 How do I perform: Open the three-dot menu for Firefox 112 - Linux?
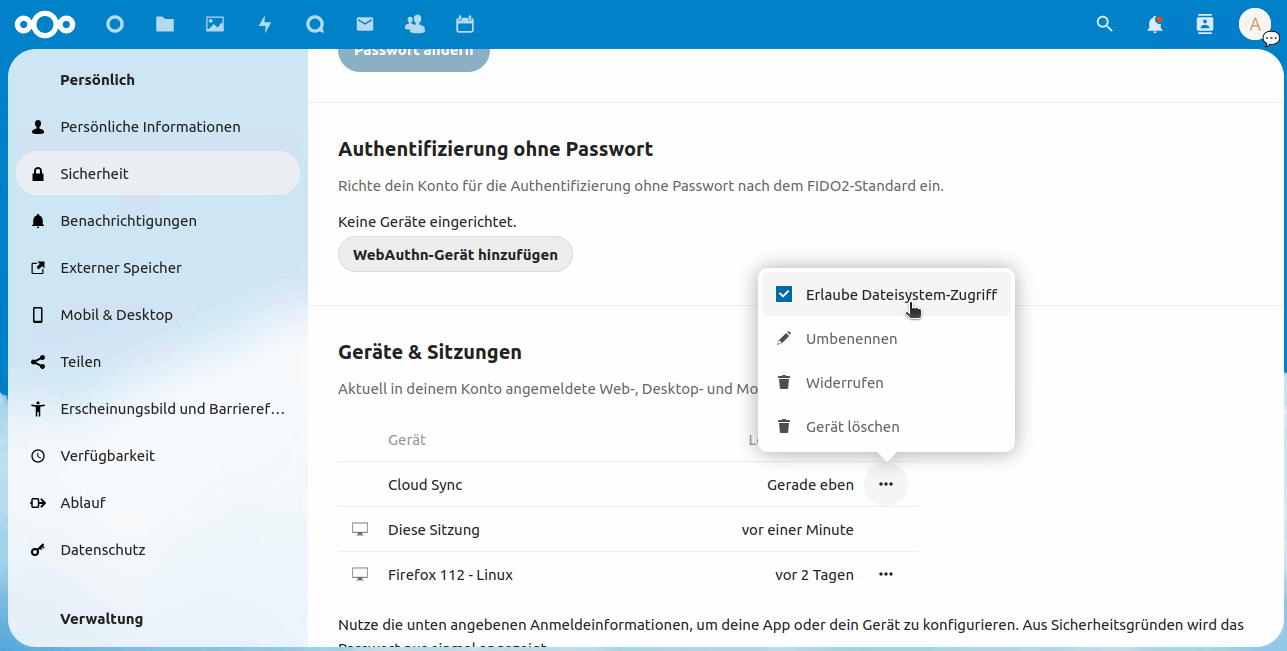coord(885,574)
